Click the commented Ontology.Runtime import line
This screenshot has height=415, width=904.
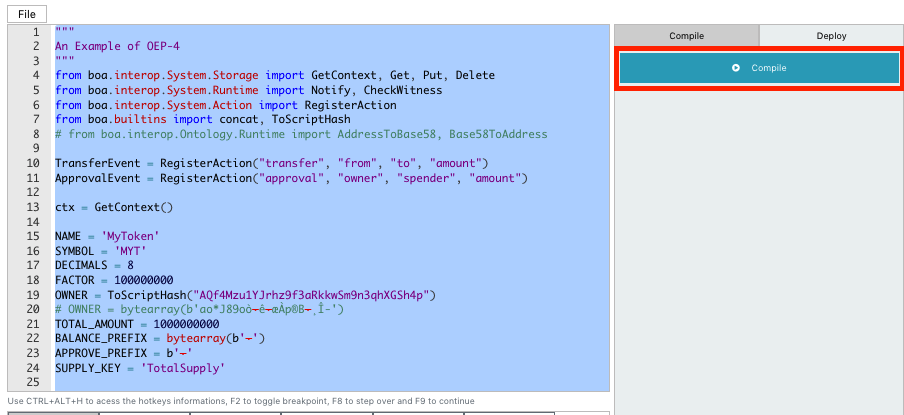300,134
